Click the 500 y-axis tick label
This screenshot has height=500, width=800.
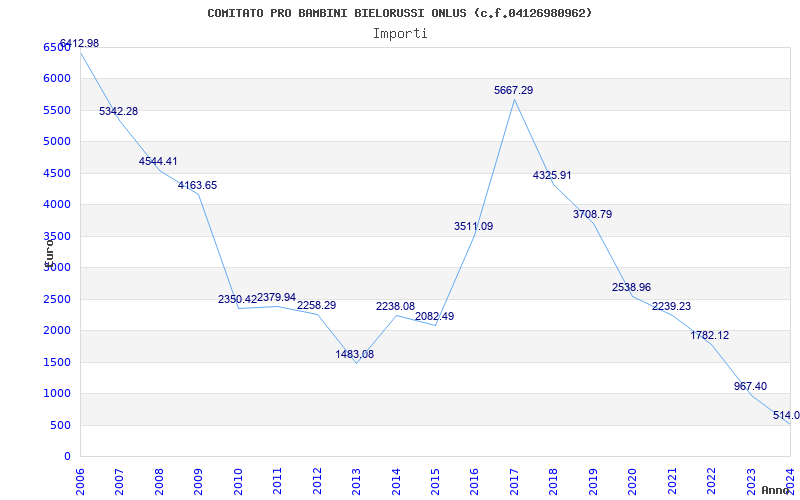60,425
